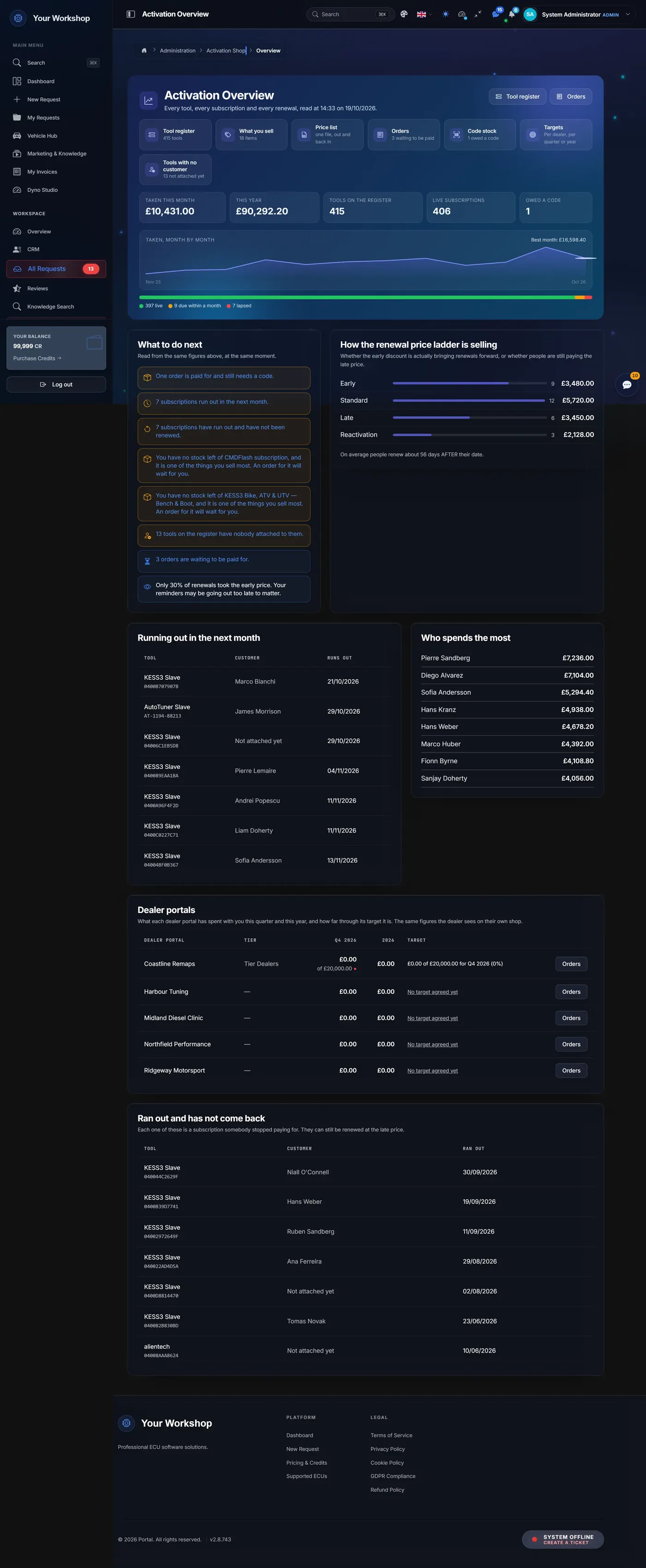Open '3 orders are waiting to be paid for'

[224, 561]
